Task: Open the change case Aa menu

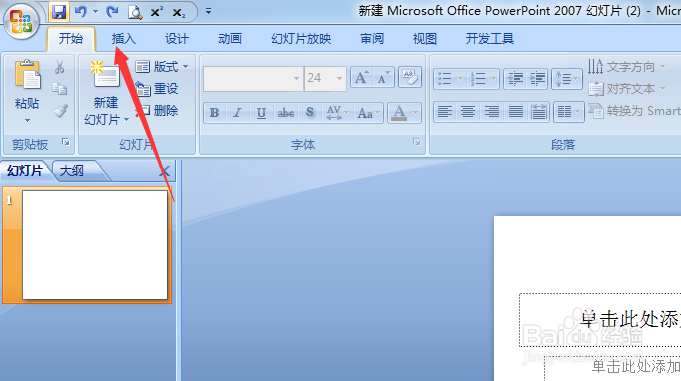Action: pos(368,113)
